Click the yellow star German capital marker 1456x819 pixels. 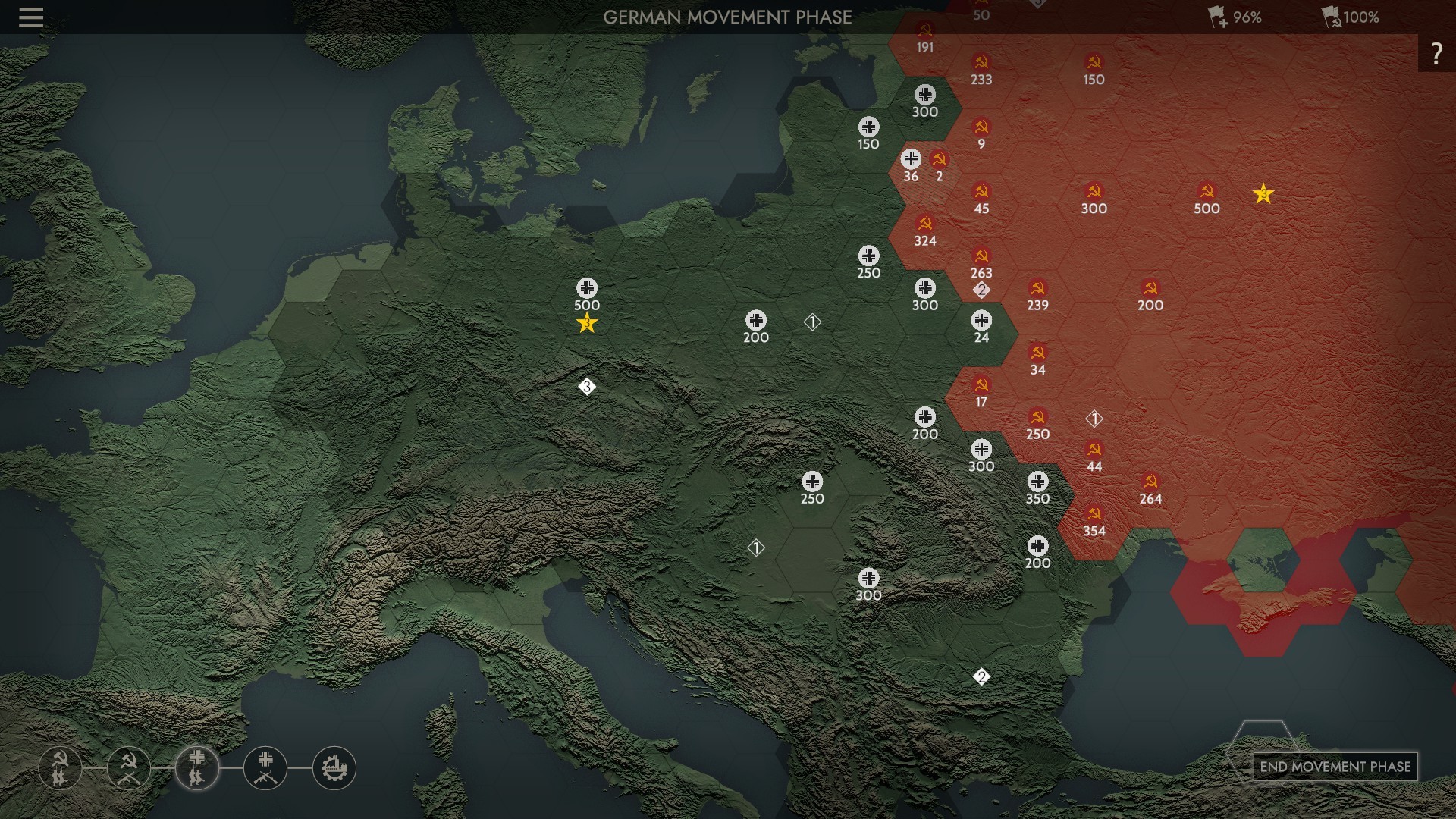pyautogui.click(x=586, y=324)
